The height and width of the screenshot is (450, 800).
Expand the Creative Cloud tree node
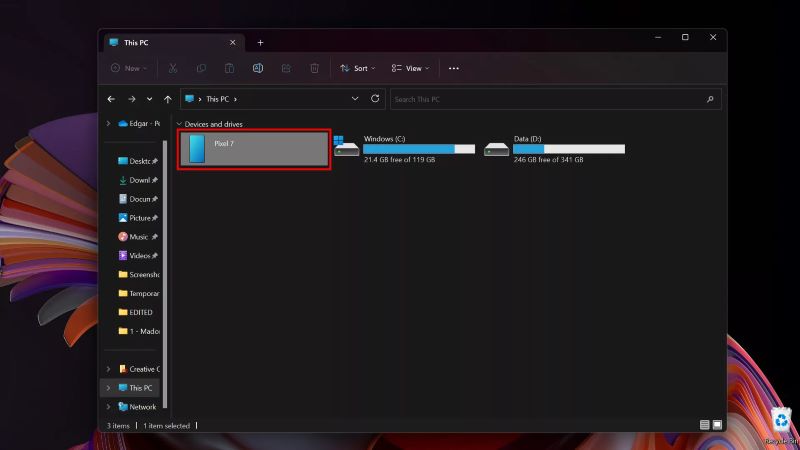pos(109,369)
